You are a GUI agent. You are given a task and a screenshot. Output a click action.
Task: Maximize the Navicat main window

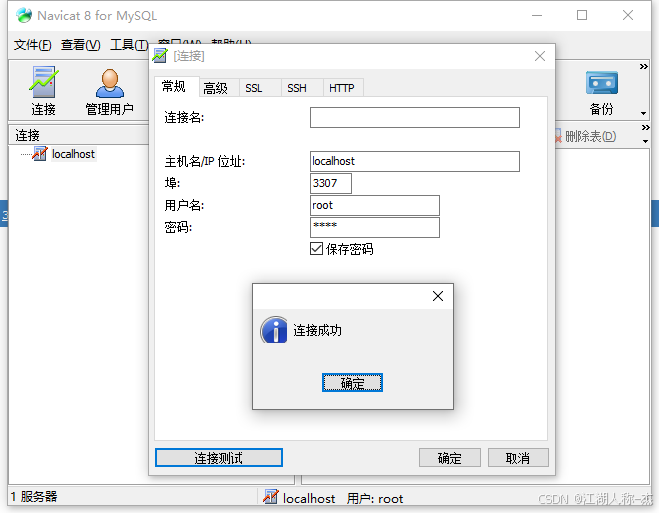click(582, 16)
